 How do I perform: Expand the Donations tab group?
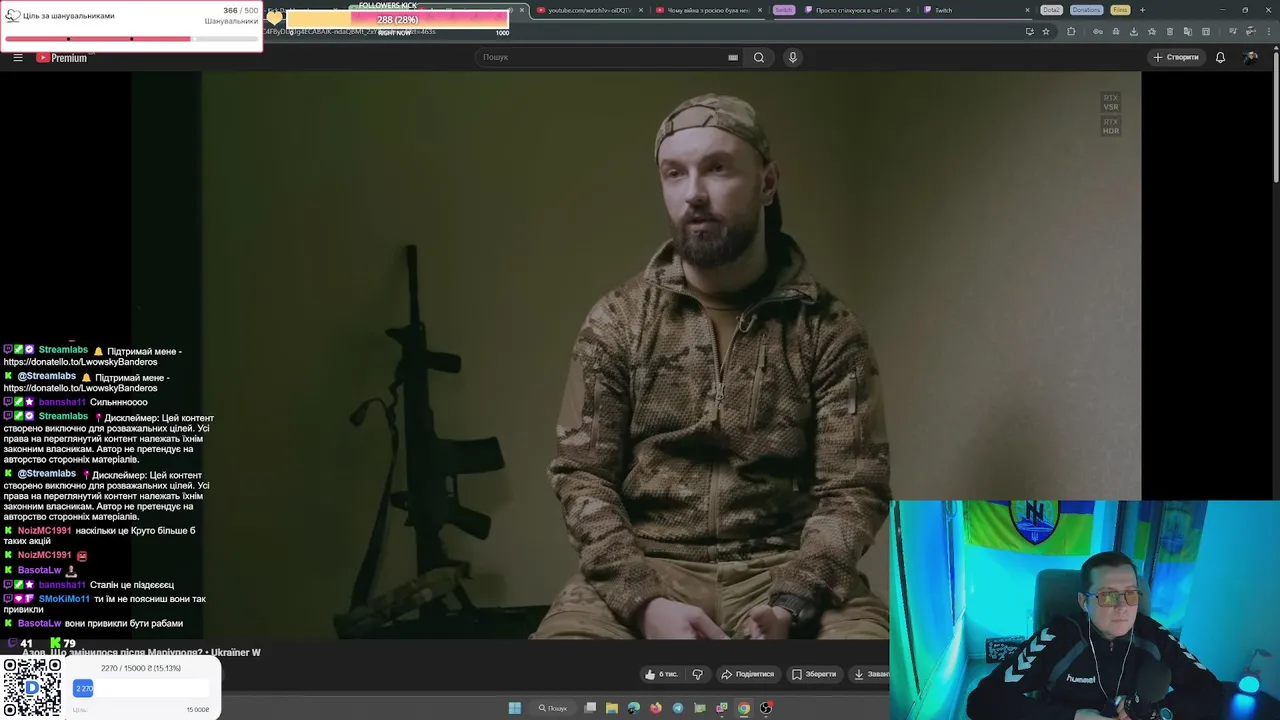pyautogui.click(x=1086, y=10)
